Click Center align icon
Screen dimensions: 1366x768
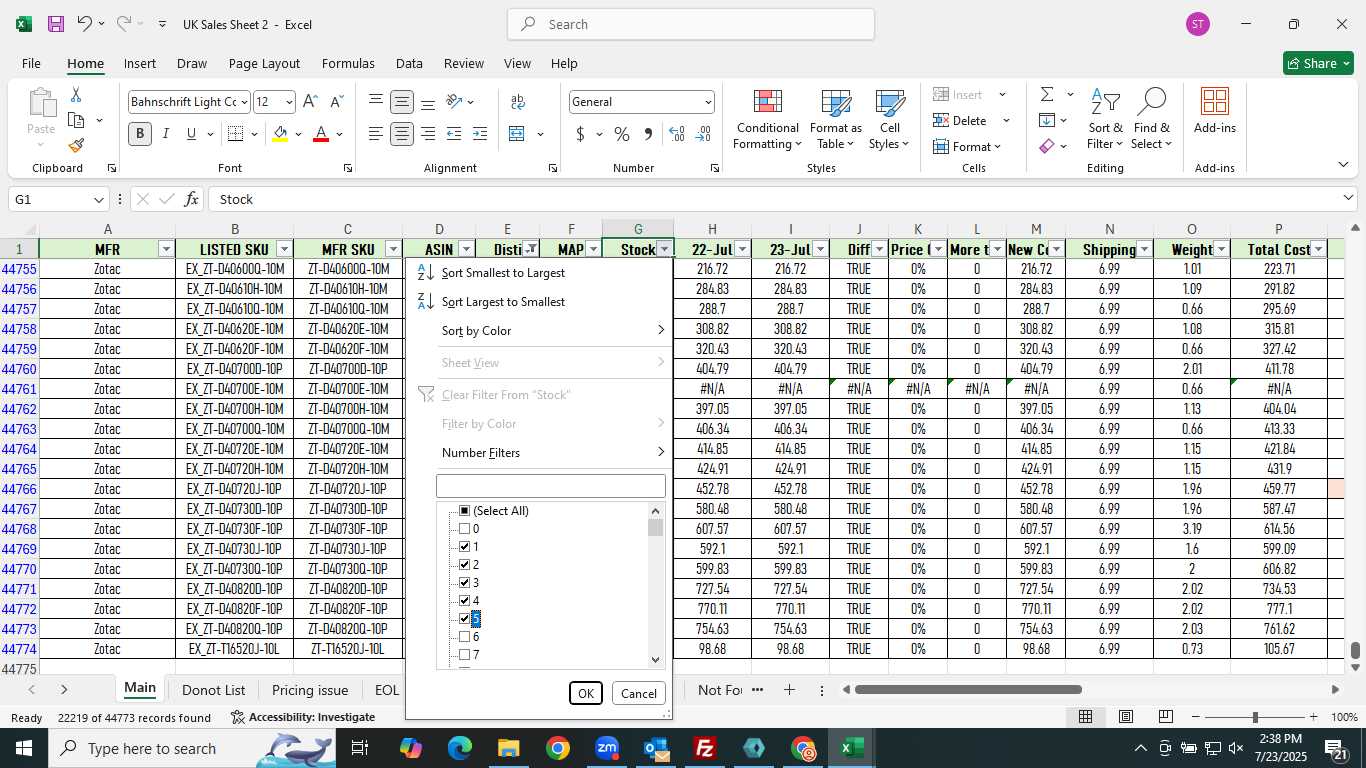point(402,134)
